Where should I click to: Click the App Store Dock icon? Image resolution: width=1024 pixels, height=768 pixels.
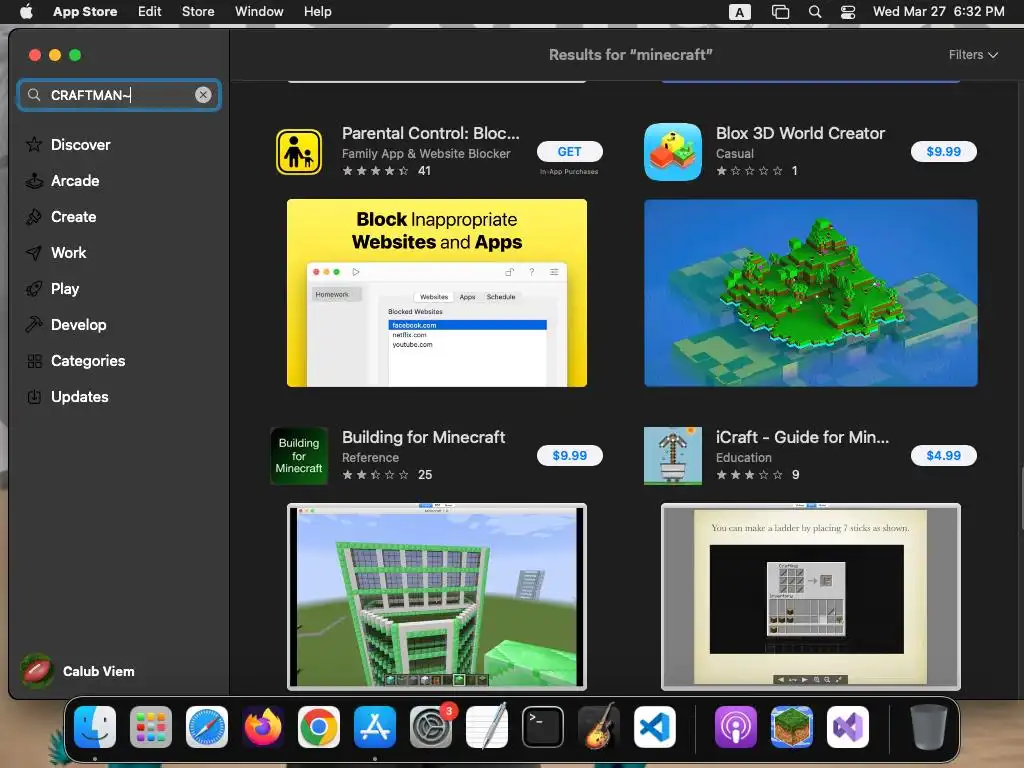375,727
